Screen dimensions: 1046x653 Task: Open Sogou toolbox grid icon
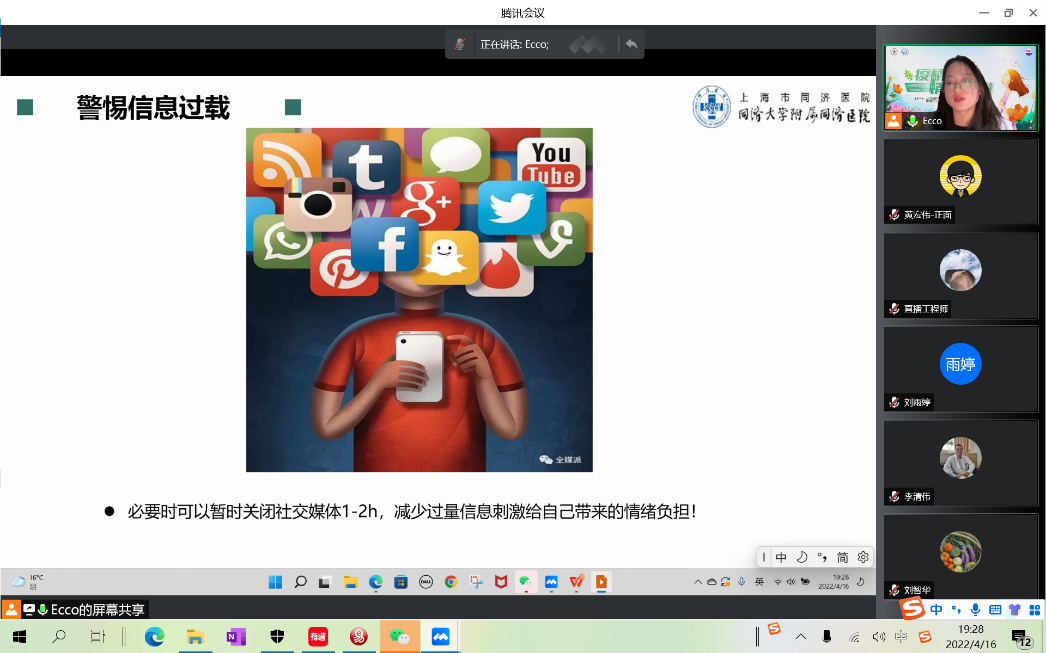pos(1033,609)
